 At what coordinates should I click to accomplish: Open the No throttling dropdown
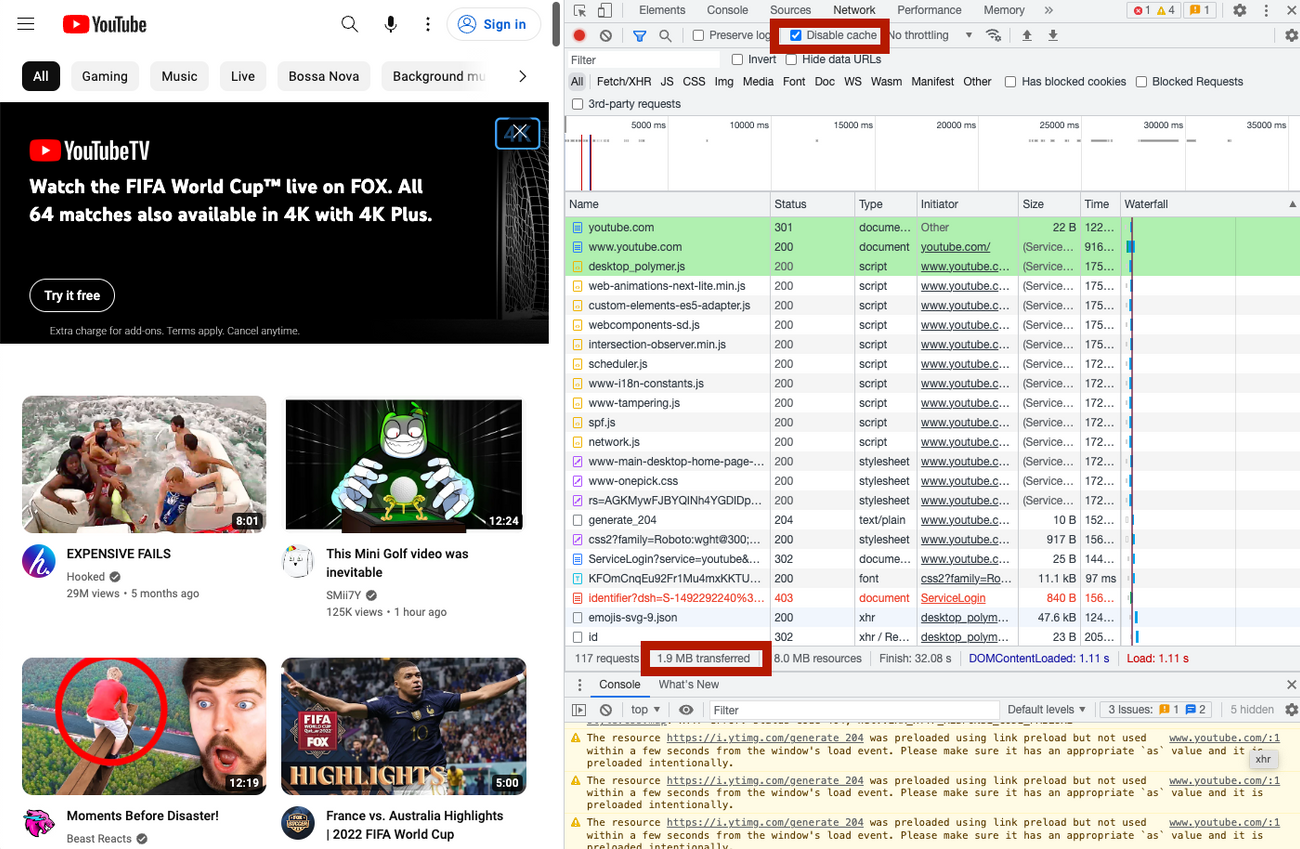(x=930, y=35)
